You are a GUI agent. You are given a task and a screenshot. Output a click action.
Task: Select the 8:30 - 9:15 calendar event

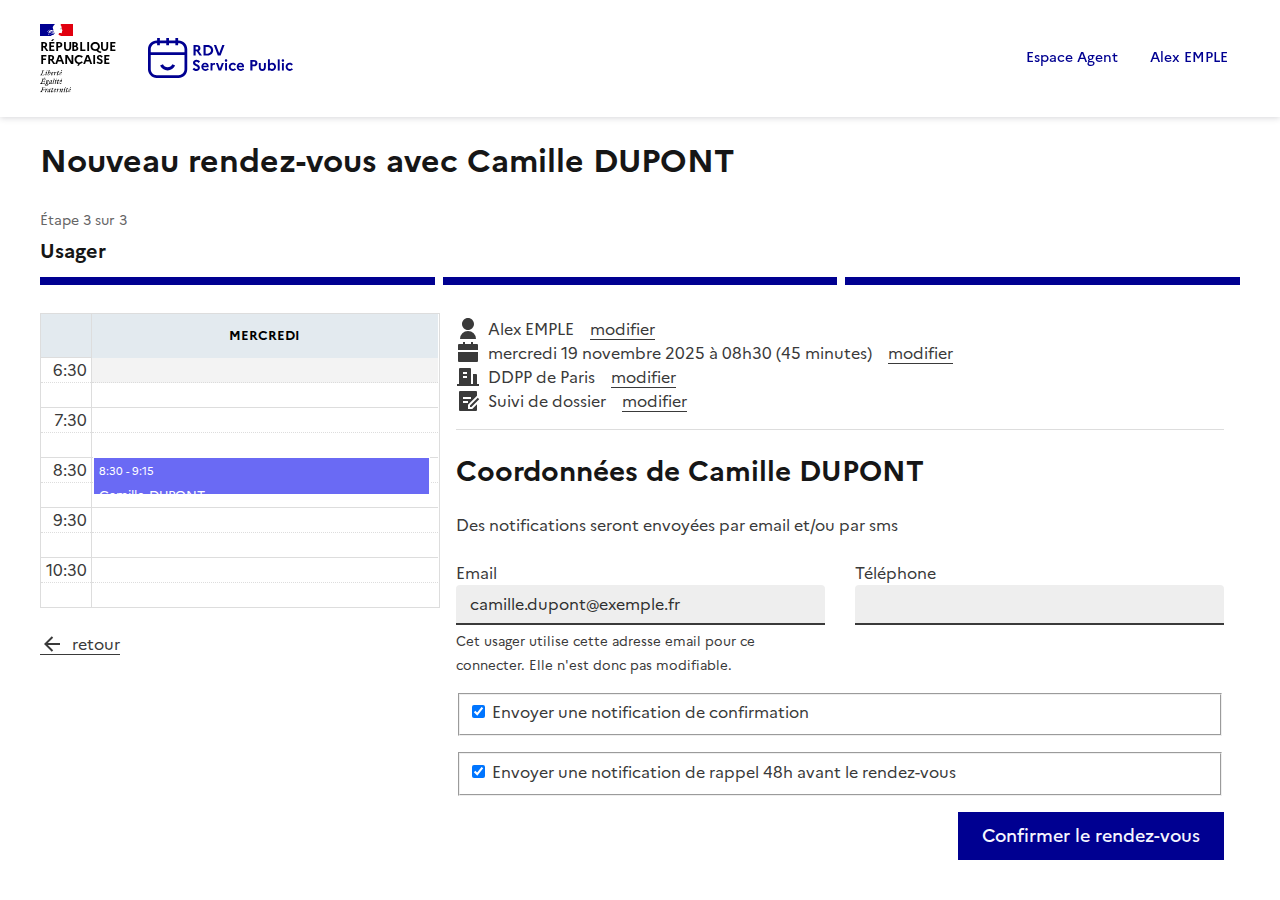click(x=261, y=475)
